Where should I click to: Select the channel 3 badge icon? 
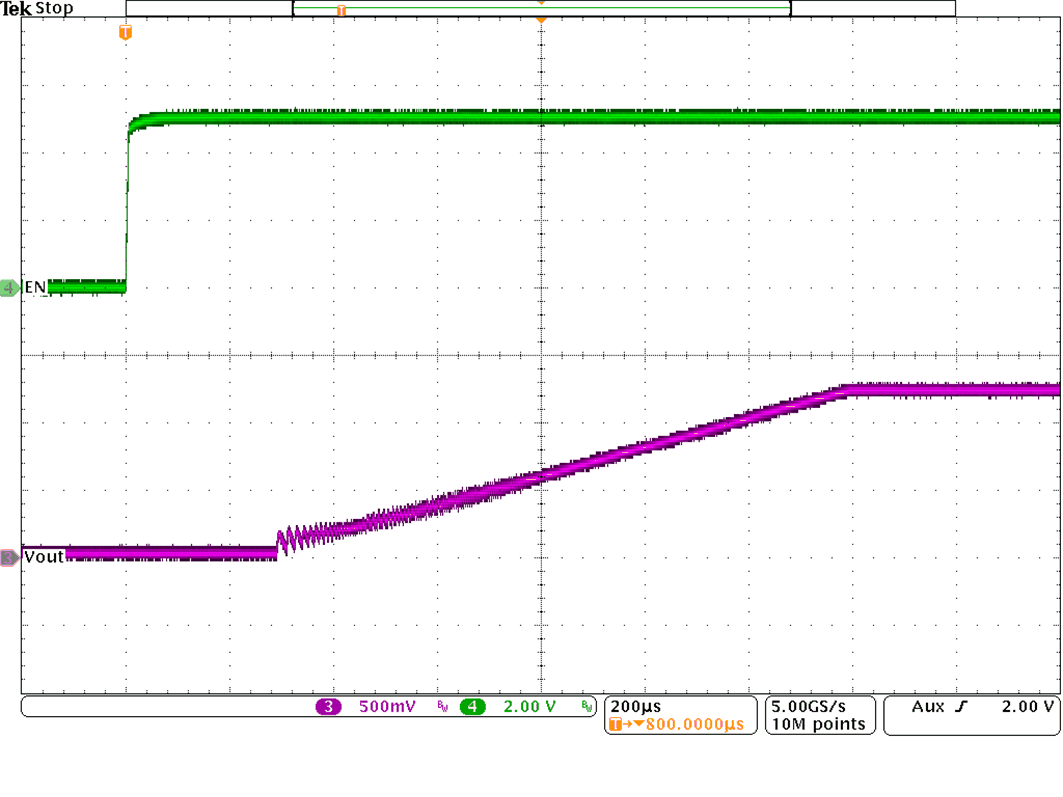coord(327,706)
